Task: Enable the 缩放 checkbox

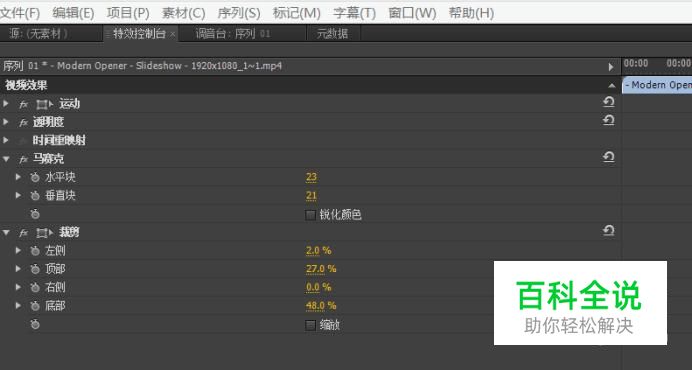Action: tap(310, 325)
